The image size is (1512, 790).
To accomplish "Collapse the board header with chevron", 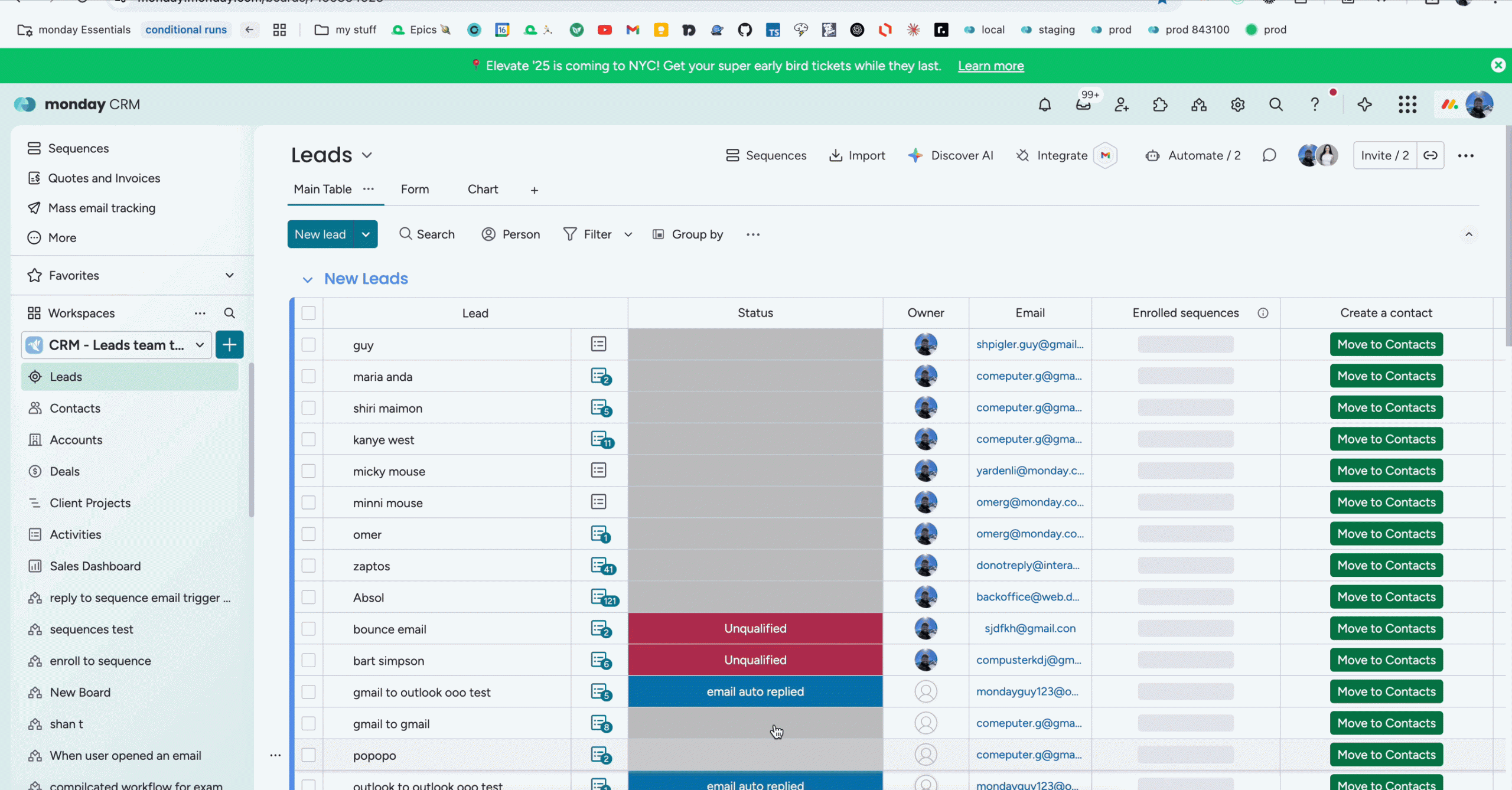I will click(1468, 234).
